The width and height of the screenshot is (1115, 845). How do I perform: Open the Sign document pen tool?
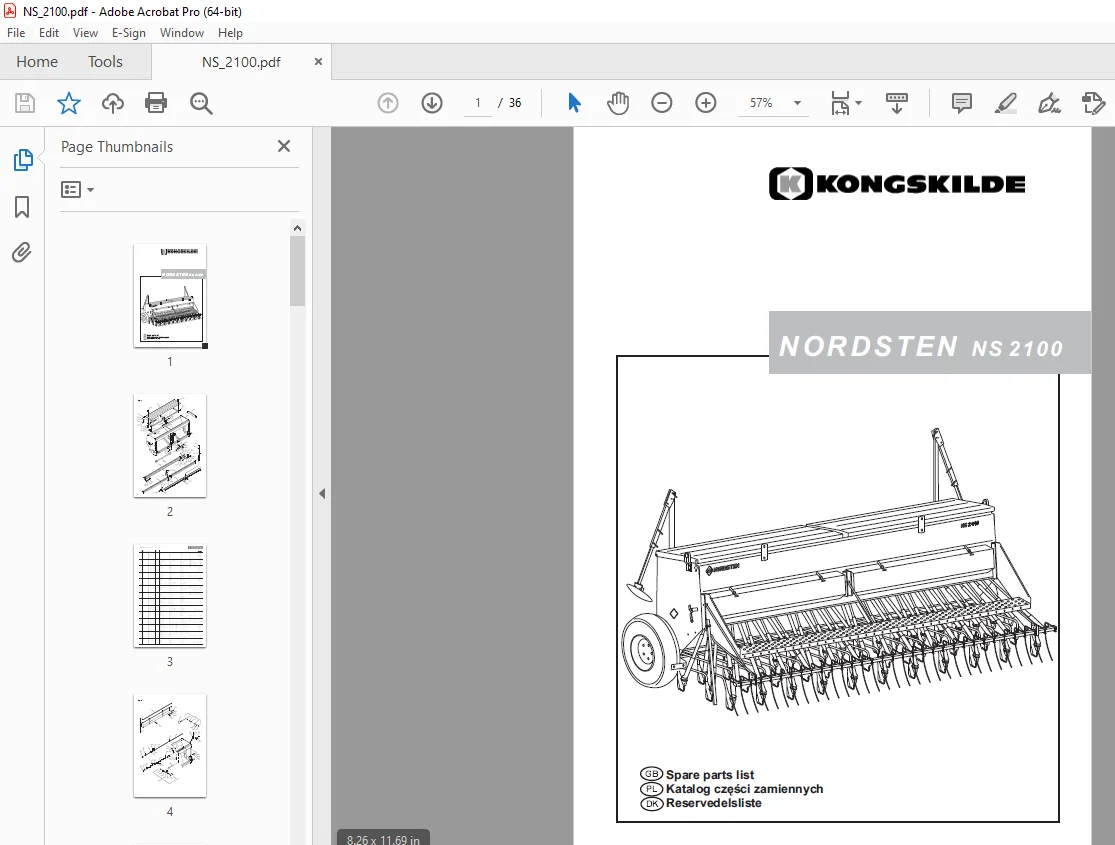tap(1049, 103)
